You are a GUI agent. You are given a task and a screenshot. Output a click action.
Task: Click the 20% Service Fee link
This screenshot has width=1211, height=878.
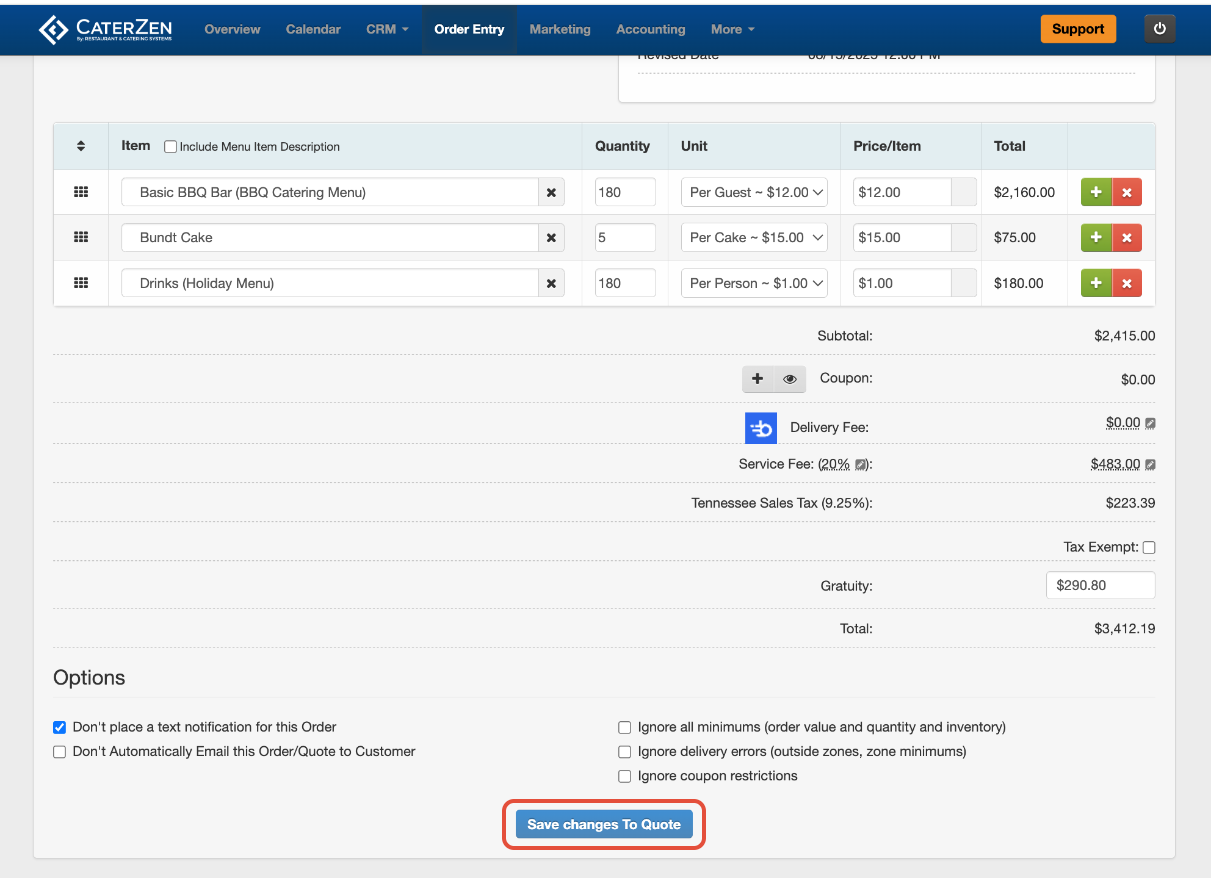(835, 464)
